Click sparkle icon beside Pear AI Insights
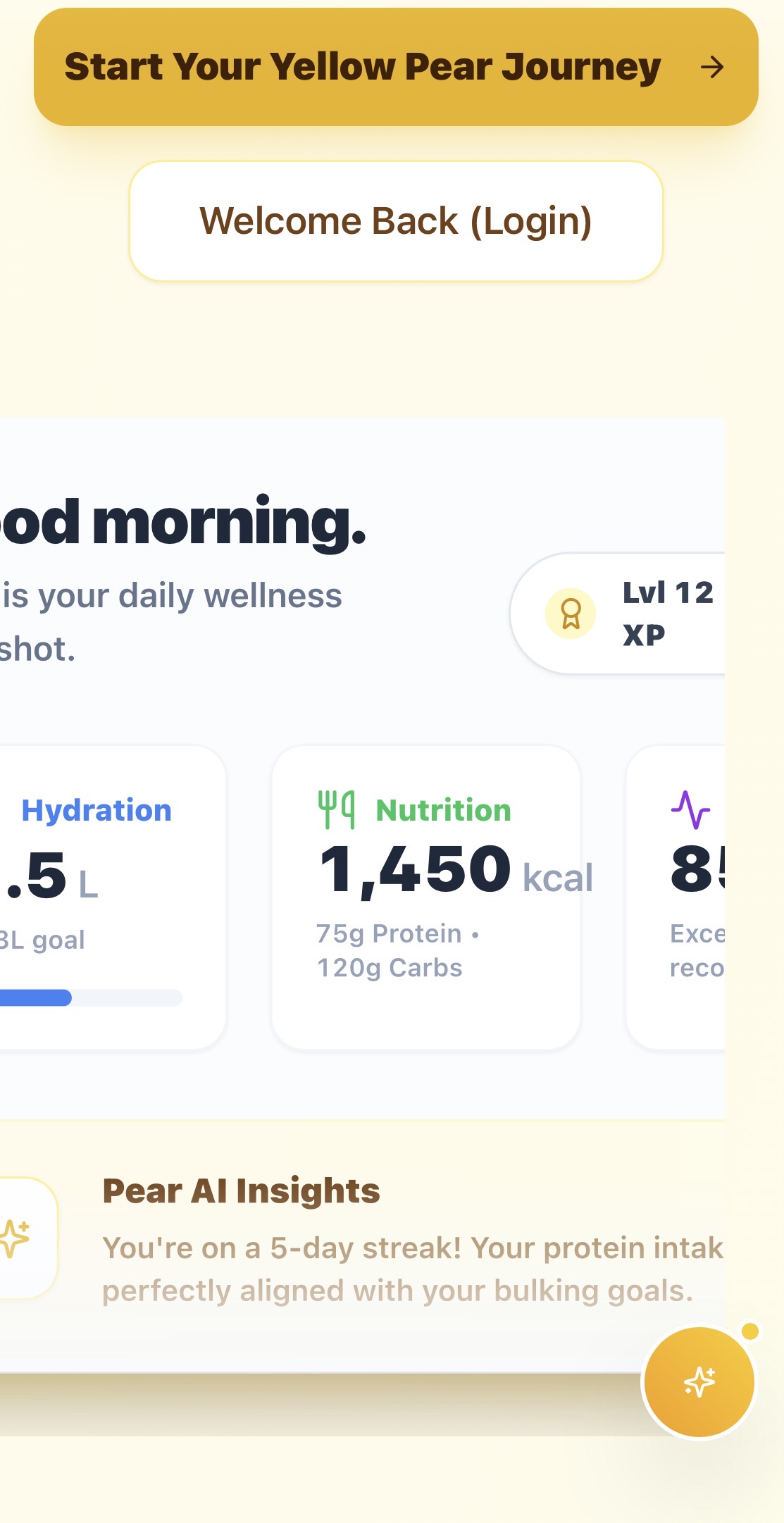 pos(15,1238)
